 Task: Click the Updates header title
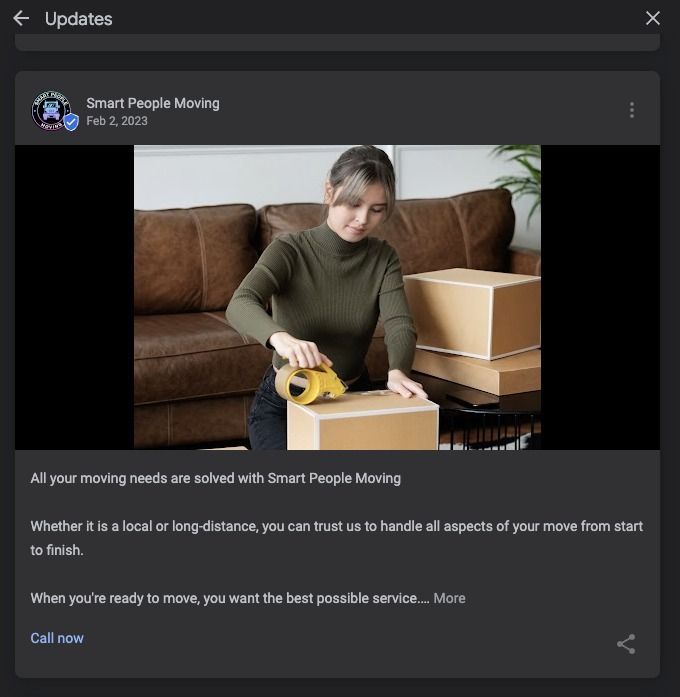click(79, 19)
